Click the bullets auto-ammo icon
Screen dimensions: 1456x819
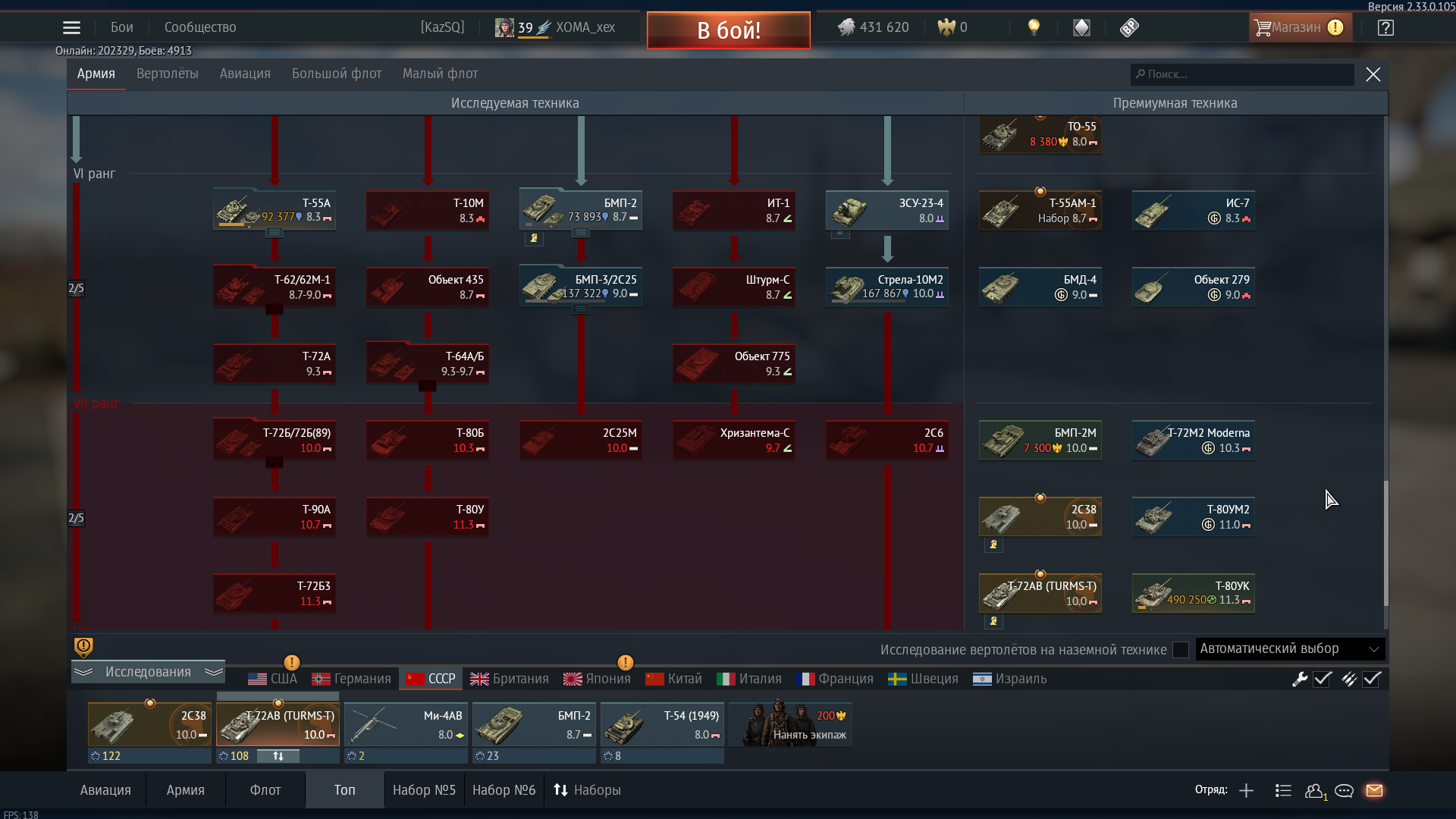click(1349, 679)
